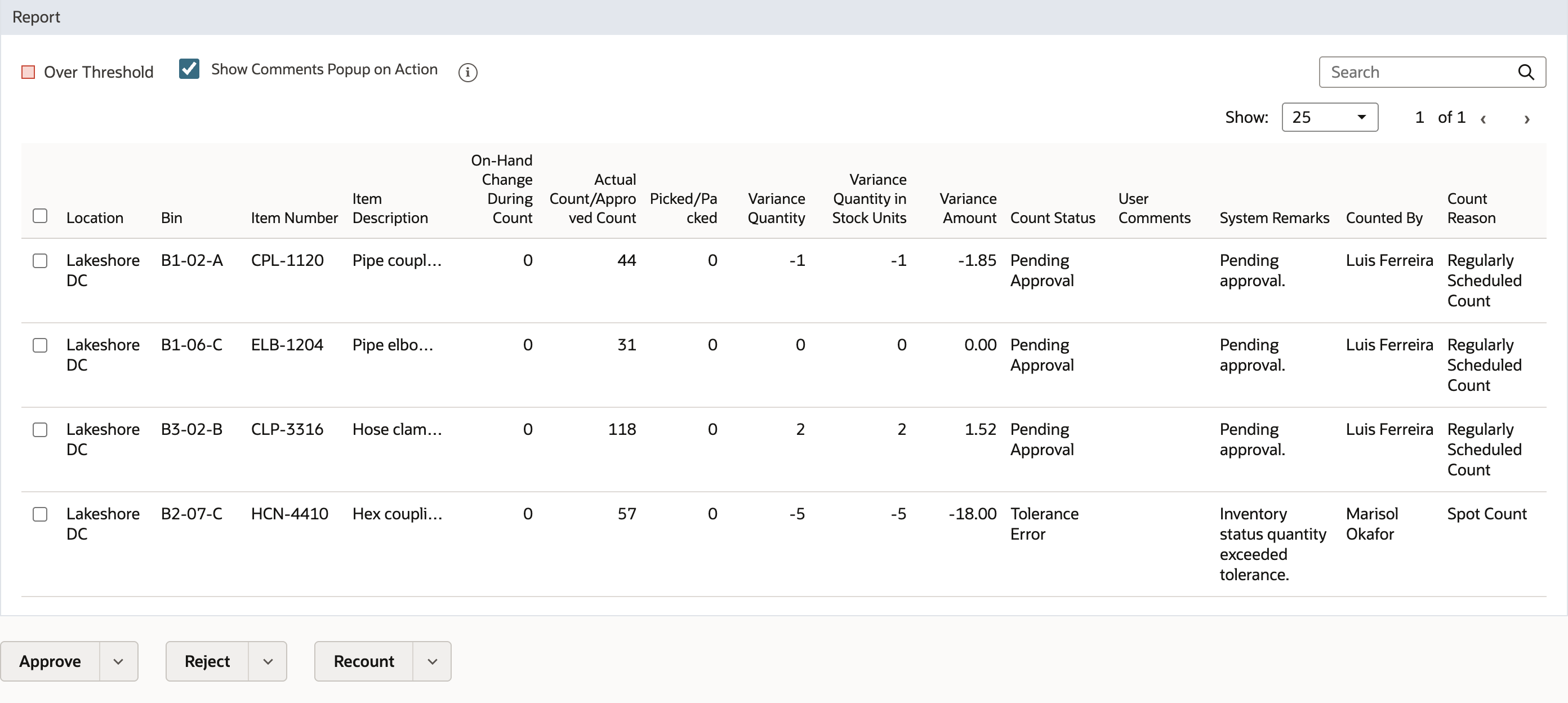Toggle Show Comments Popup on Action checkbox

(x=189, y=69)
